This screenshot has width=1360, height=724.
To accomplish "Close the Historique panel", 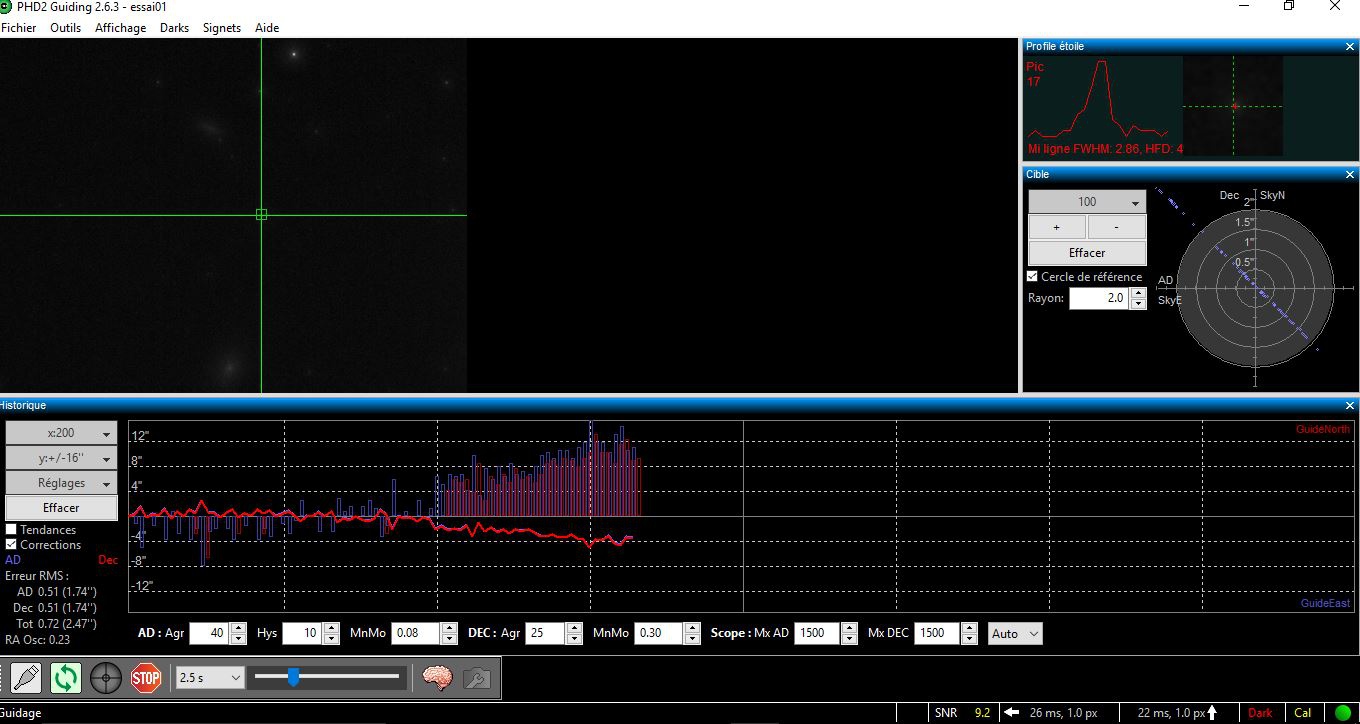I will 1350,406.
